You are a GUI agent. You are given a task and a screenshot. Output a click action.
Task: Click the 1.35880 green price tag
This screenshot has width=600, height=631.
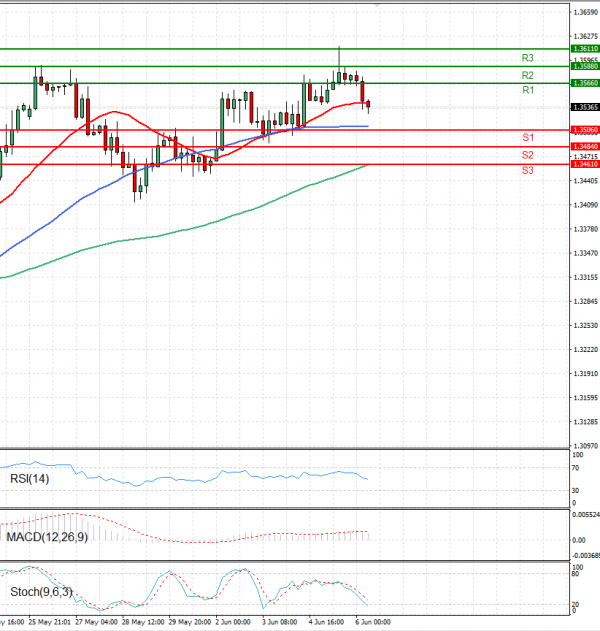pyautogui.click(x=585, y=66)
